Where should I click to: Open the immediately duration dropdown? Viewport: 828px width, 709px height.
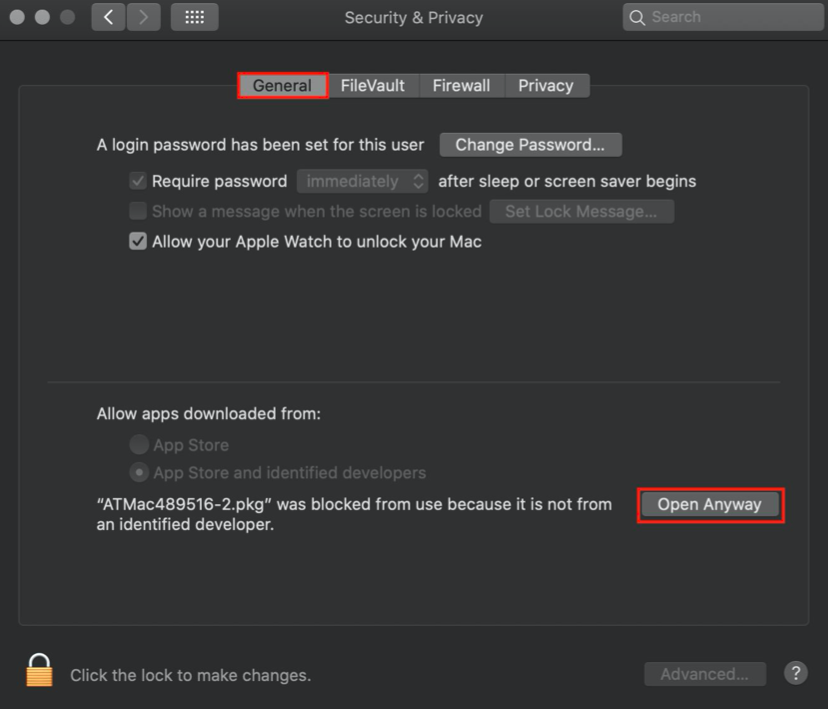click(x=362, y=181)
